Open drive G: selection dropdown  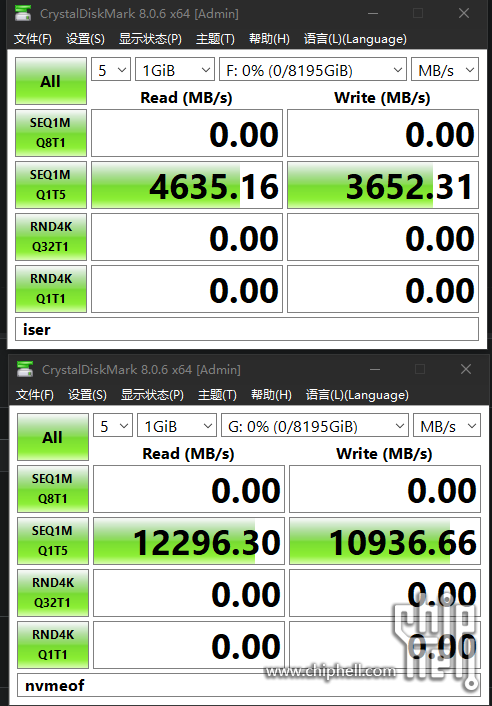pos(315,425)
